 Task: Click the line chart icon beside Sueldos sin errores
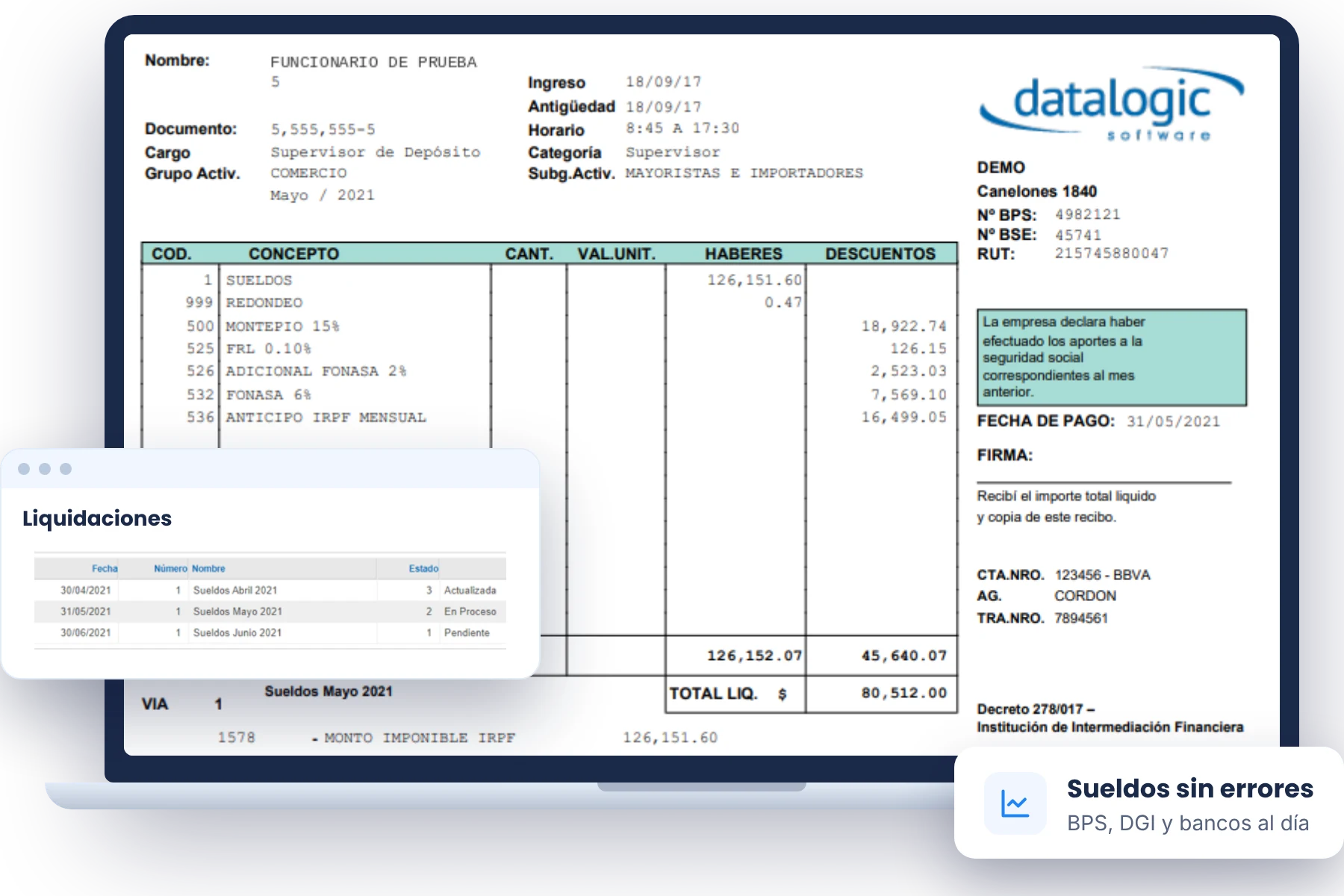coord(1015,803)
